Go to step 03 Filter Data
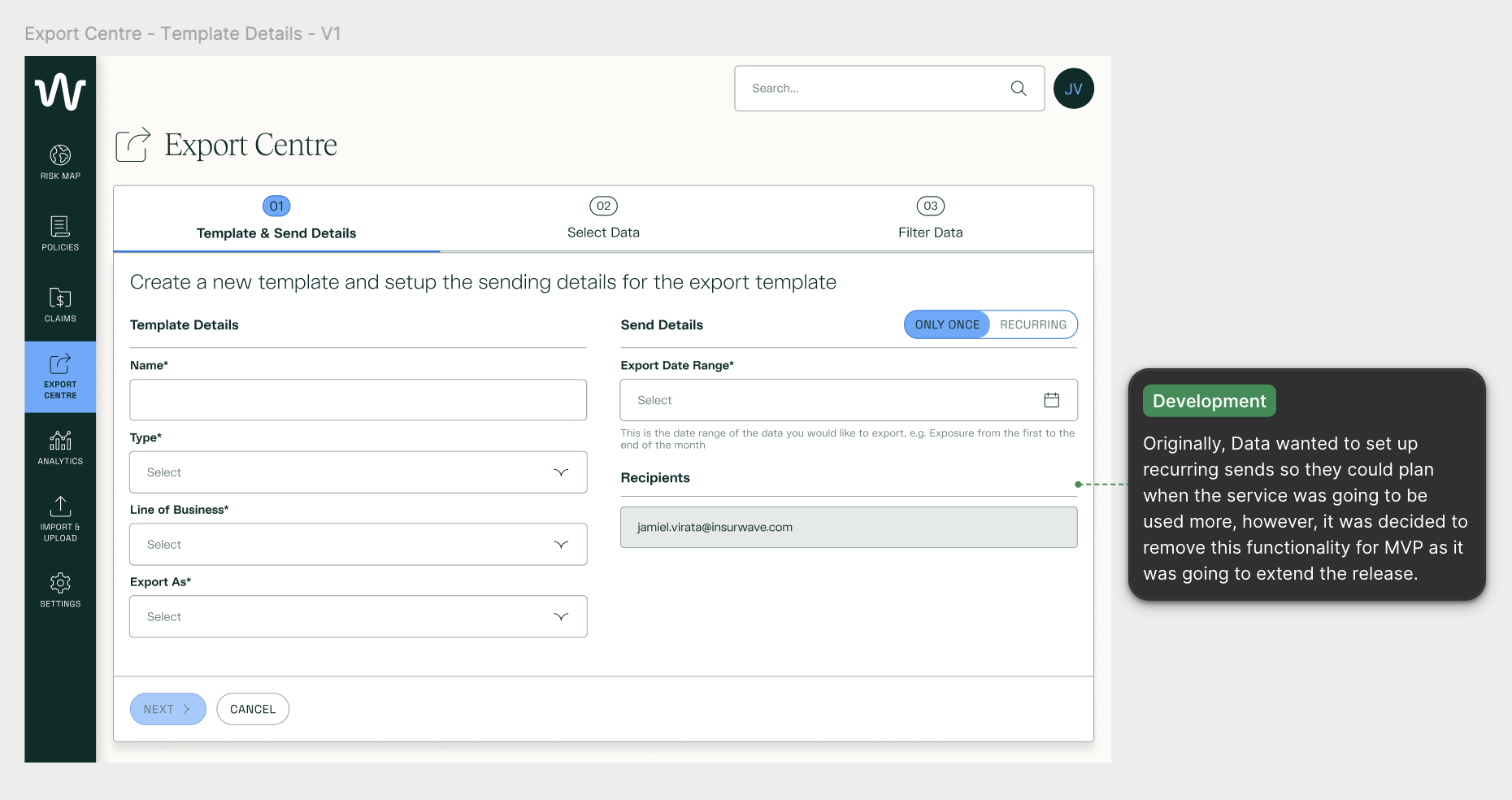The height and width of the screenshot is (800, 1512). 931,220
